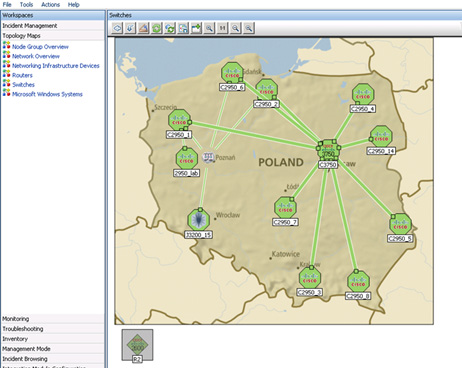This screenshot has height=368, width=462.
Task: Click the save map layout icon
Action: click(183, 28)
